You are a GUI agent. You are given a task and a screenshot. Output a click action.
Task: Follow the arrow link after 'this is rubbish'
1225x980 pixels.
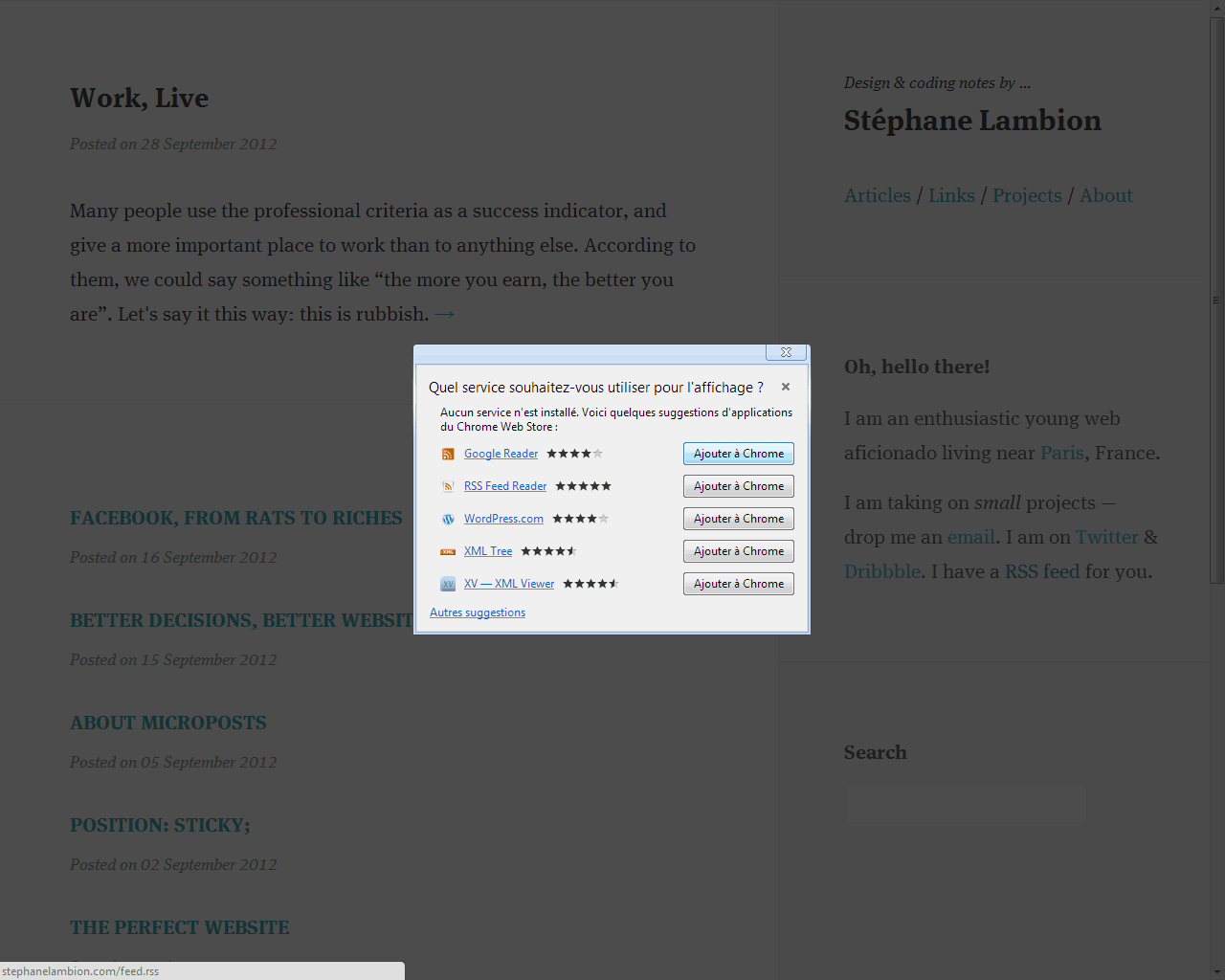click(444, 314)
